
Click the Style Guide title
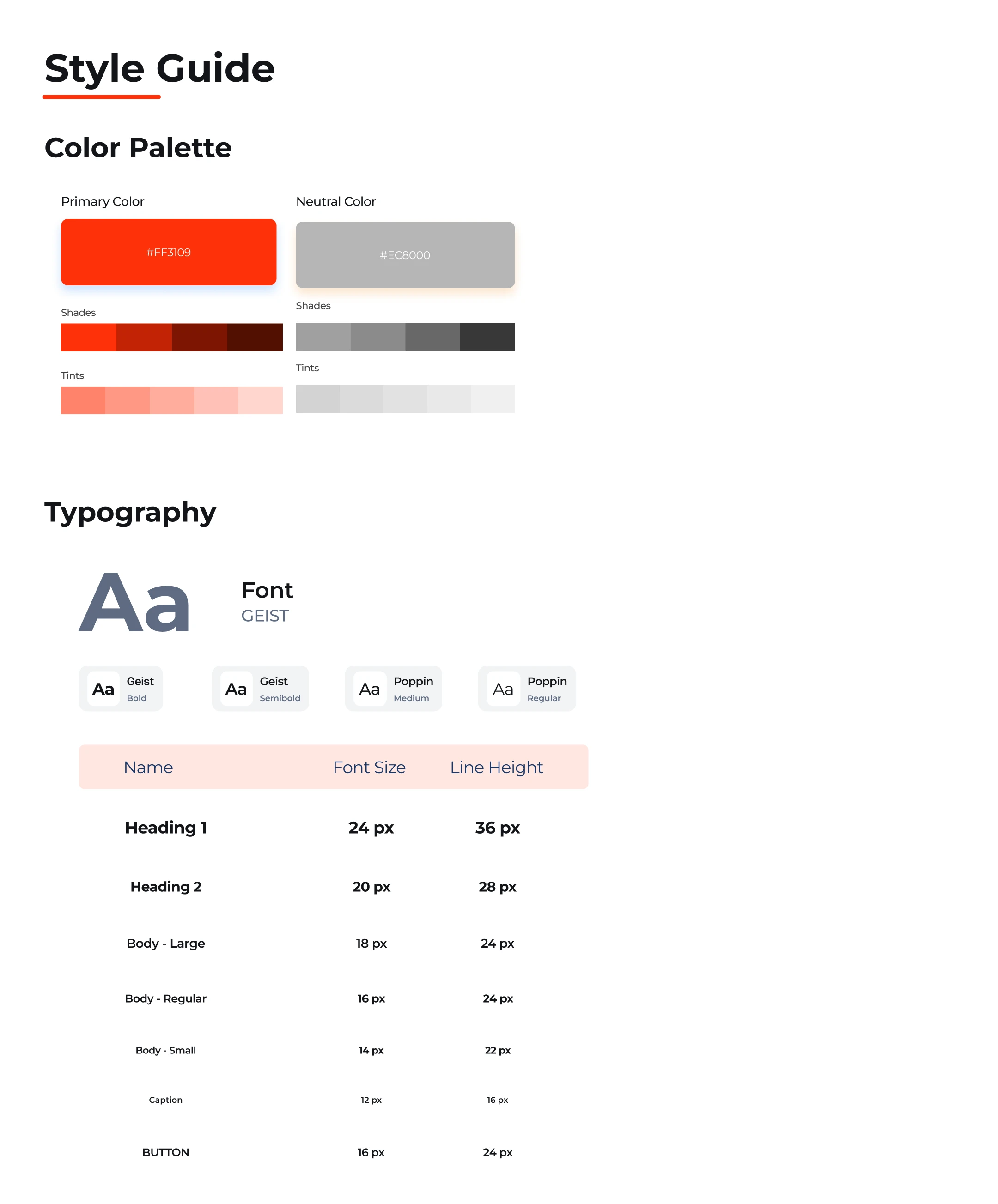(x=159, y=68)
